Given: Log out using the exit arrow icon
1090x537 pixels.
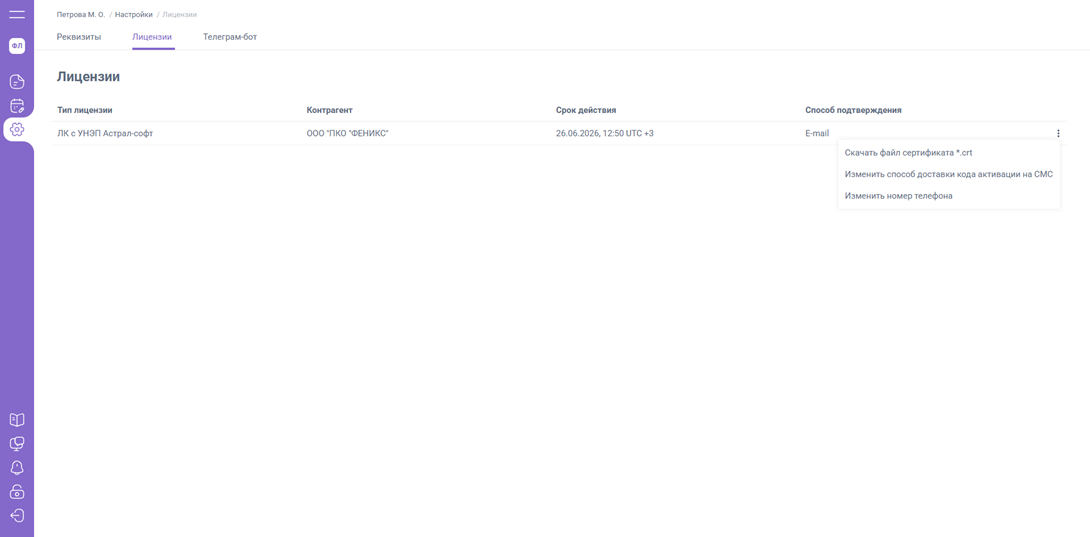Looking at the screenshot, I should click(17, 516).
